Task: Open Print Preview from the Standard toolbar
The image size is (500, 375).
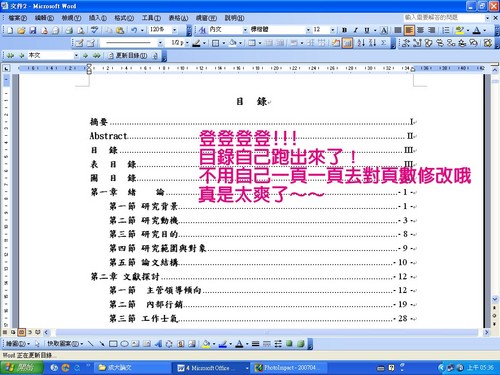Action: (x=80, y=31)
